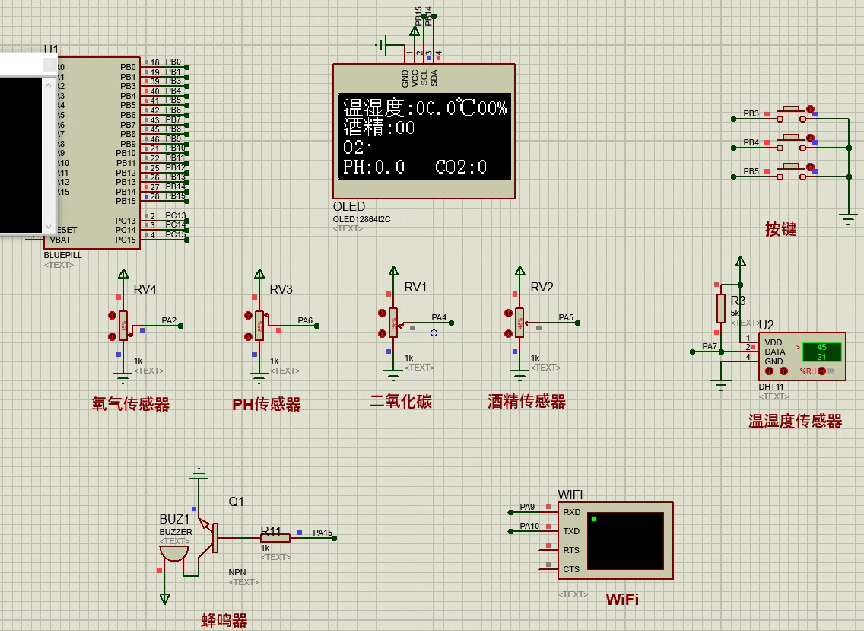The height and width of the screenshot is (631, 864).
Task: Click the OLED display screen
Action: [426, 135]
